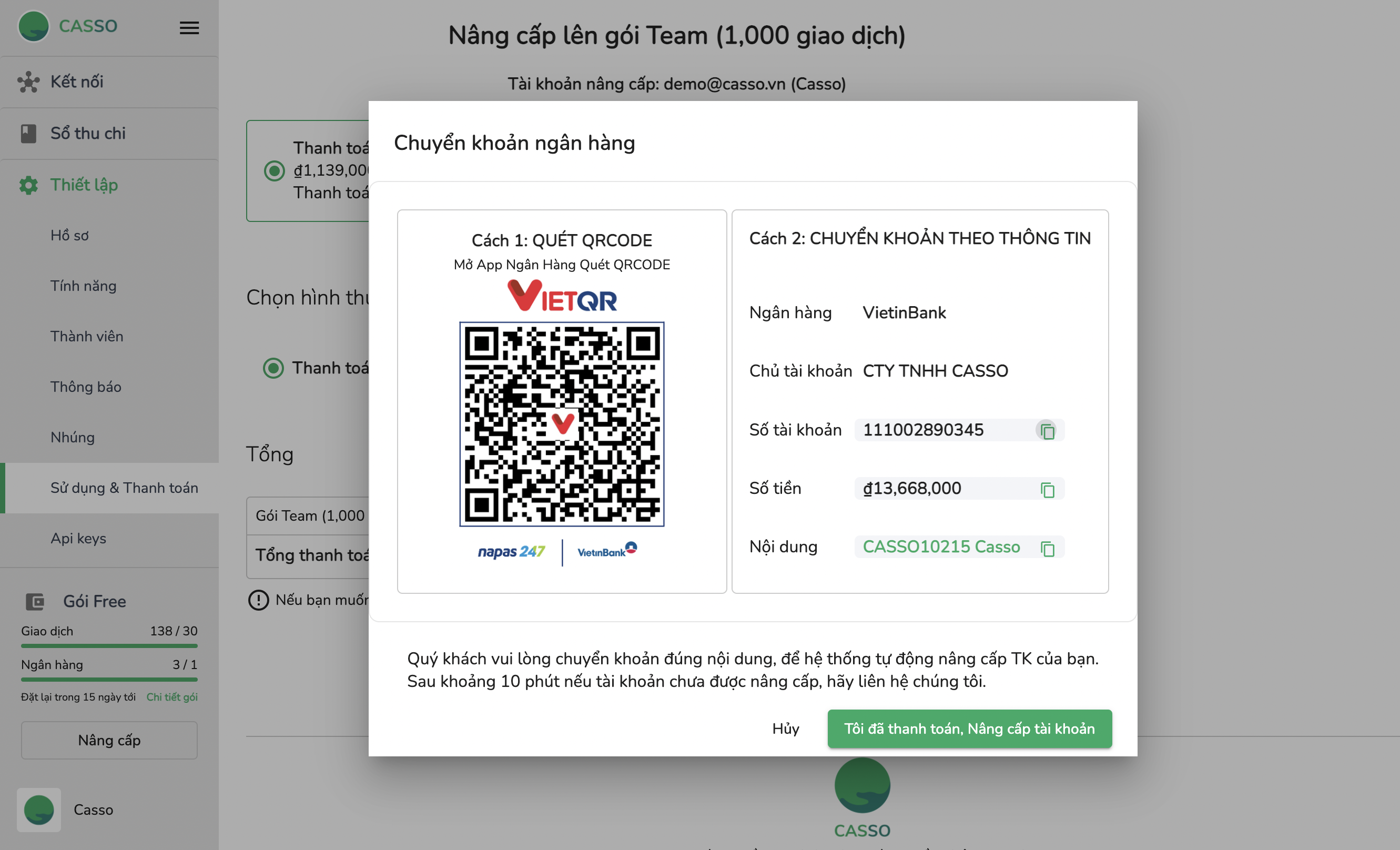
Task: Copy the transfer content CASSO10215 Casso
Action: 1047,548
